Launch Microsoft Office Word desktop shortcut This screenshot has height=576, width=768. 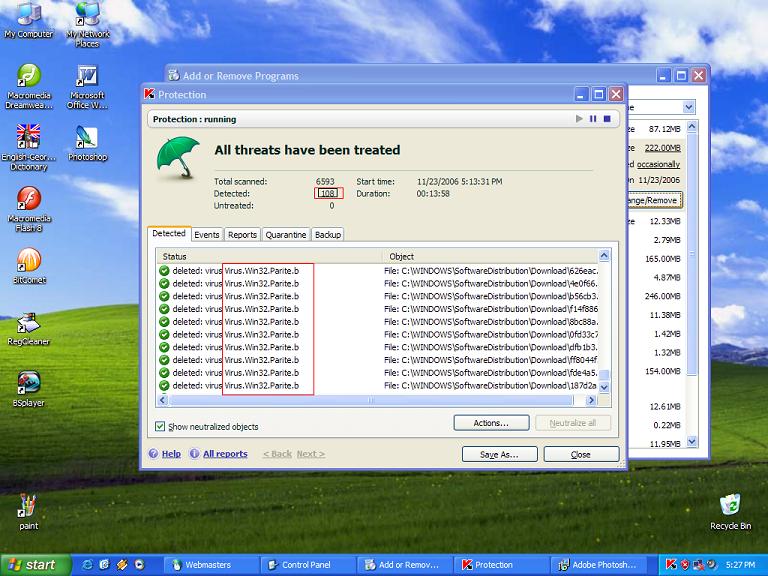(87, 87)
